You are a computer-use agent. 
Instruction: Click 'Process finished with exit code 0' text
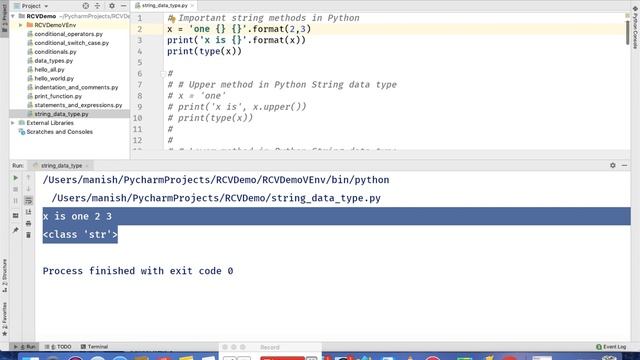[138, 271]
